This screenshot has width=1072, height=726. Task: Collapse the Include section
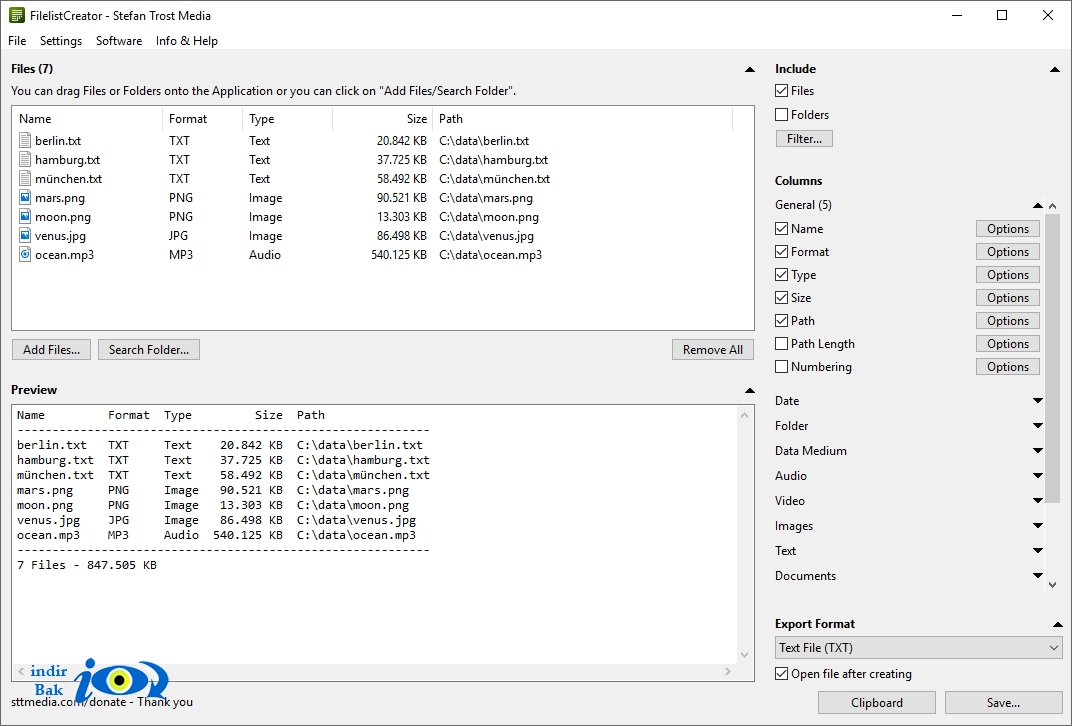click(1054, 69)
